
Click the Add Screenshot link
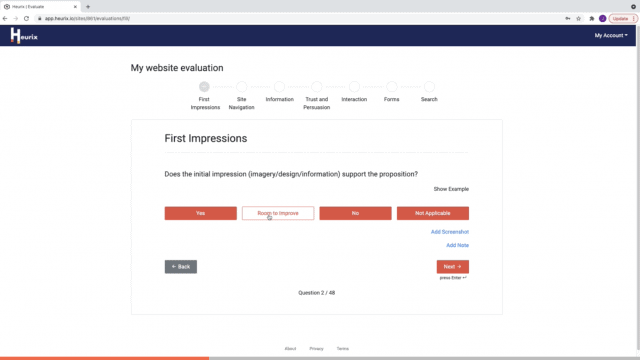coord(450,232)
